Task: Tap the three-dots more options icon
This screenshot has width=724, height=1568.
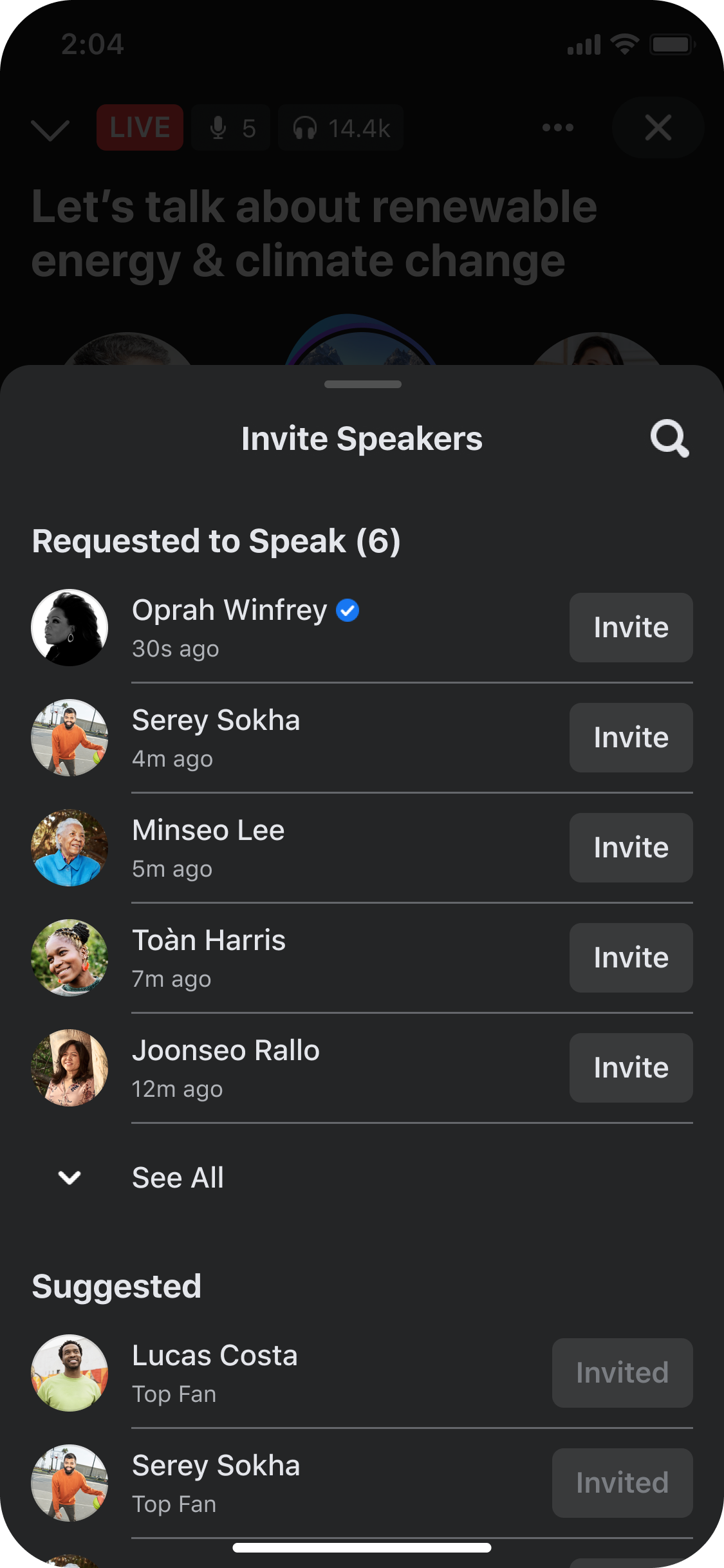Action: 557,127
